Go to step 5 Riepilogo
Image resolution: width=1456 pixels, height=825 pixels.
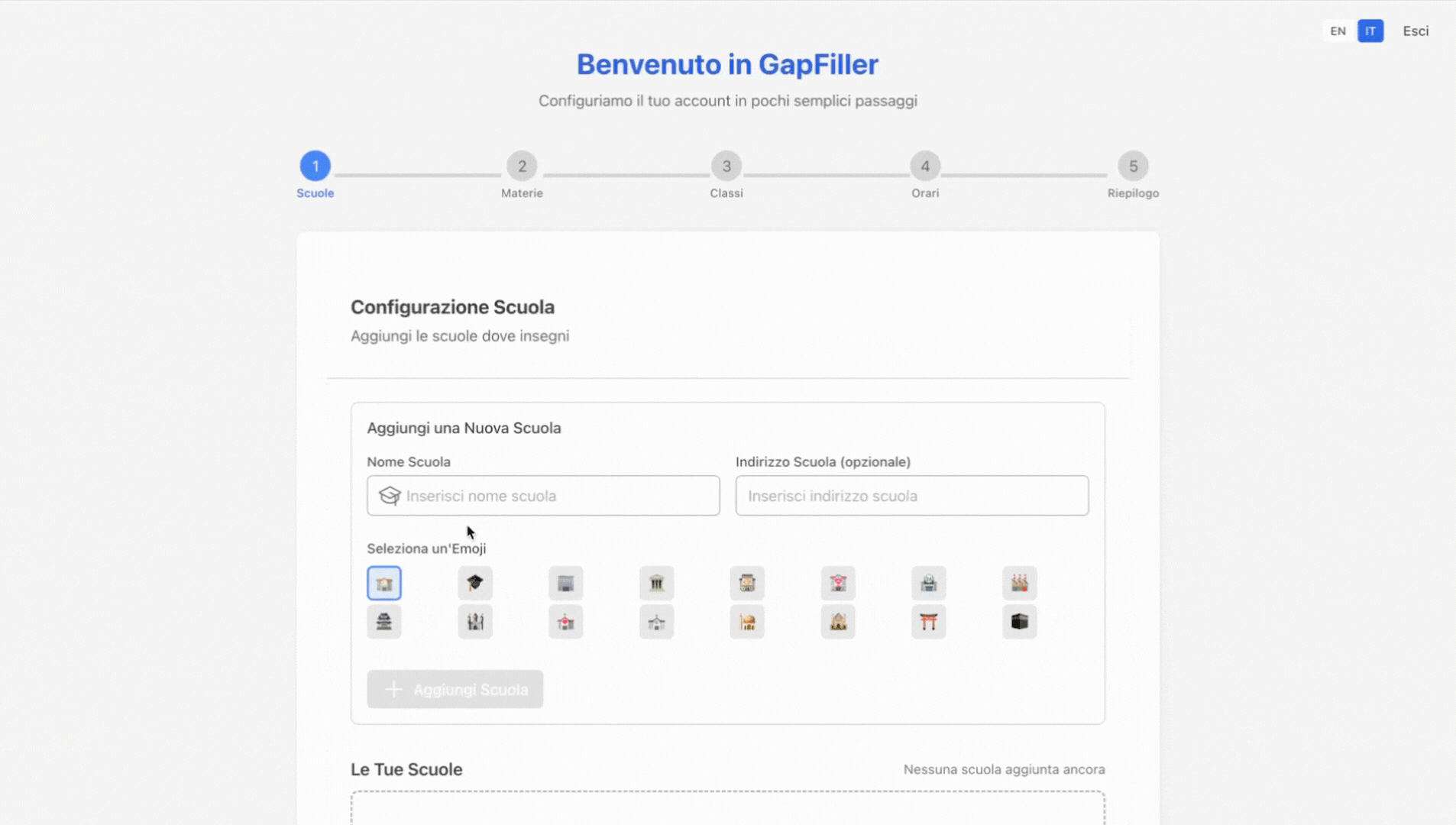[x=1133, y=167]
